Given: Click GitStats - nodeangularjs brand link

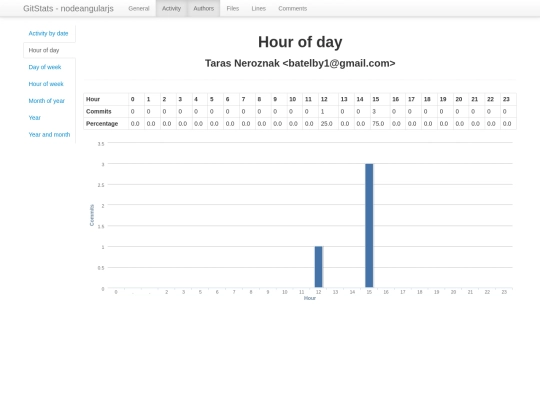Looking at the screenshot, I should 68,8.
